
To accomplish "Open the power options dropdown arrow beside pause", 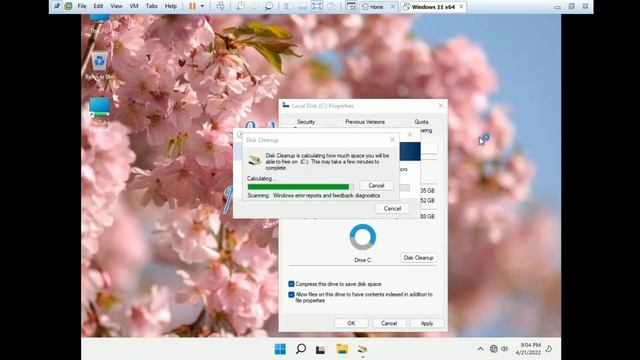I will [202, 6].
